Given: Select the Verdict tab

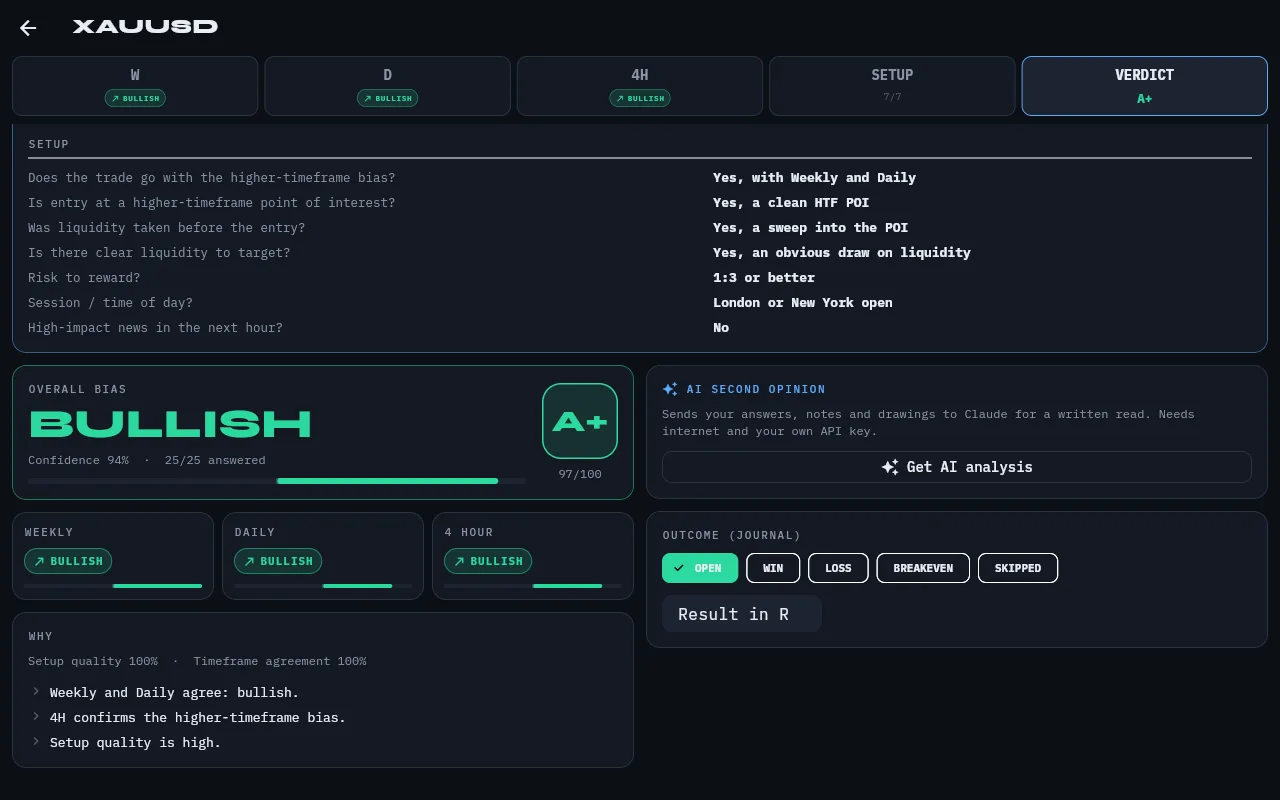Looking at the screenshot, I should (1144, 86).
